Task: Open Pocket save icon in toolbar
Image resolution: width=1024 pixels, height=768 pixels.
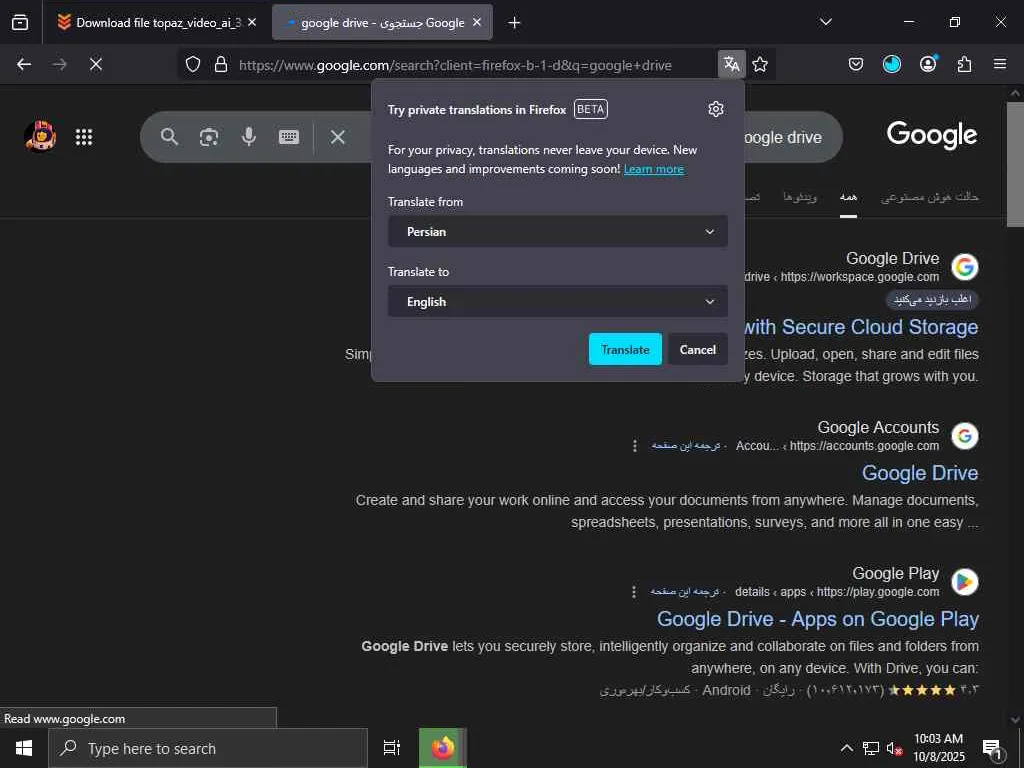Action: point(856,64)
